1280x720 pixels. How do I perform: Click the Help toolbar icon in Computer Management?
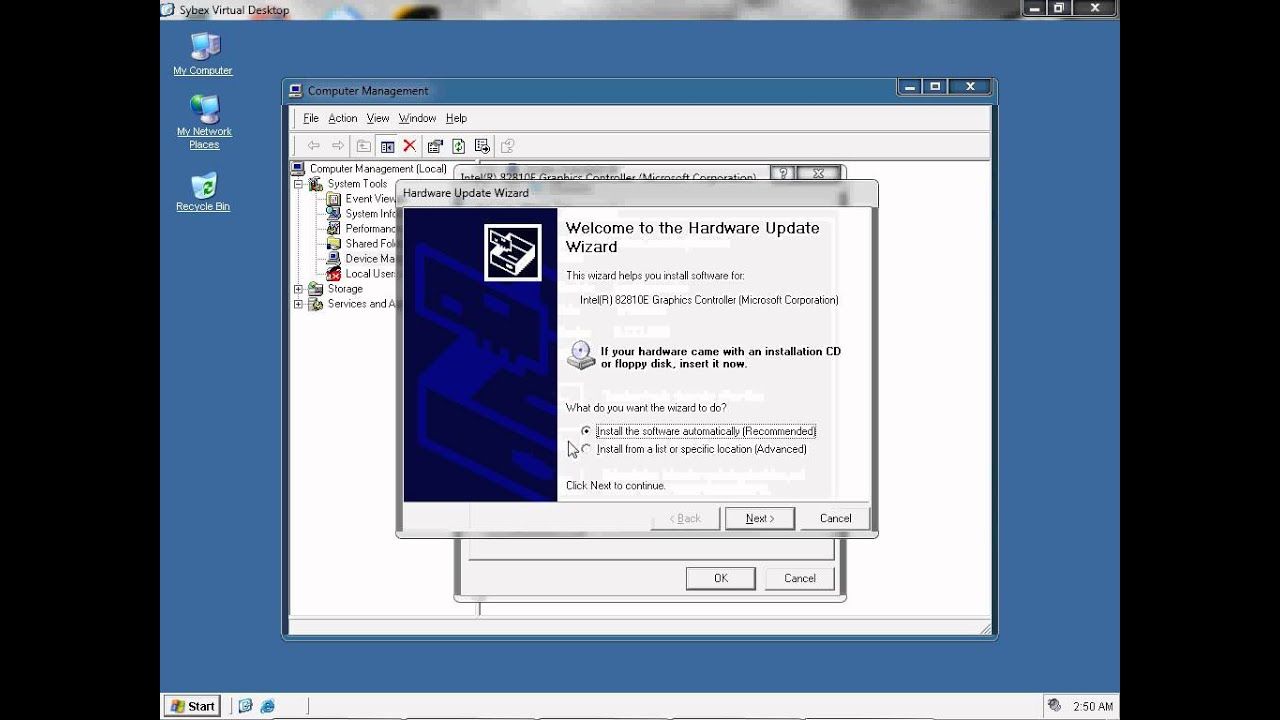507,146
